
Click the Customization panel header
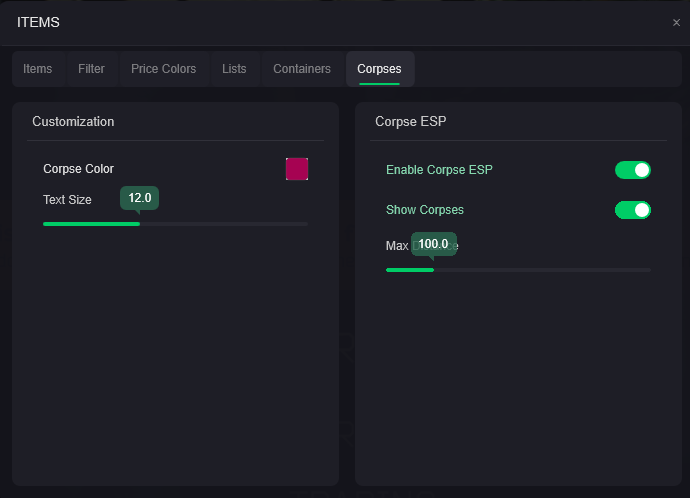pyautogui.click(x=73, y=122)
